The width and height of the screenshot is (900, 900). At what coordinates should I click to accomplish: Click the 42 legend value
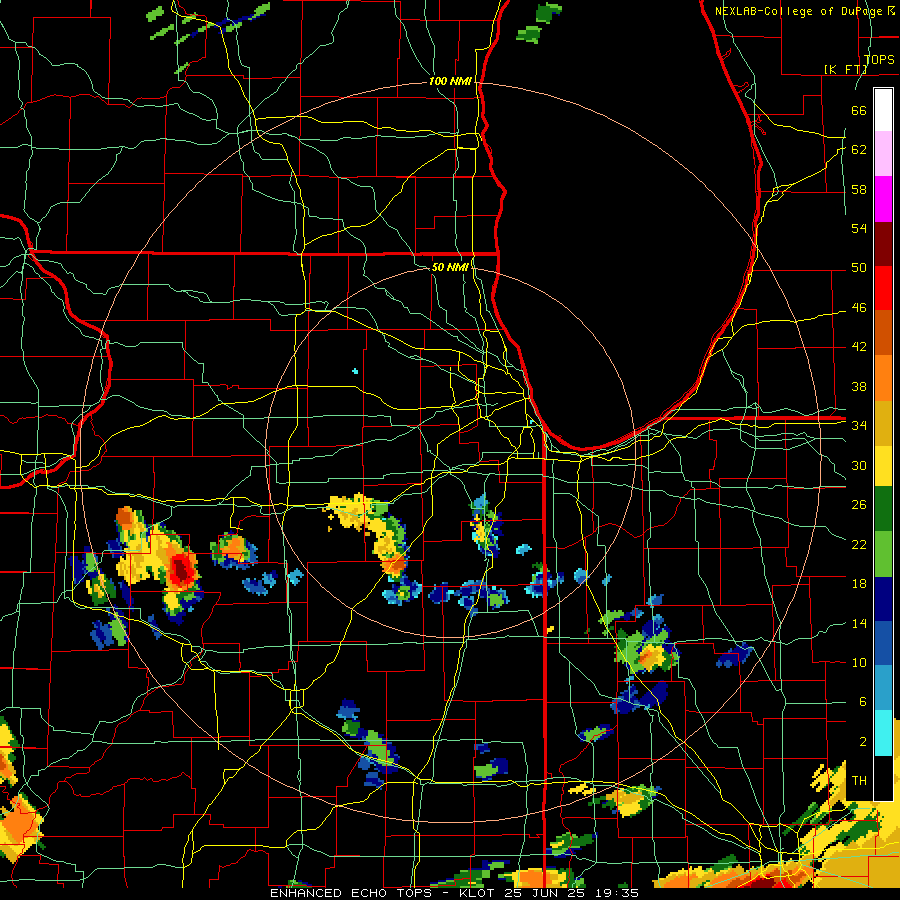(x=859, y=347)
